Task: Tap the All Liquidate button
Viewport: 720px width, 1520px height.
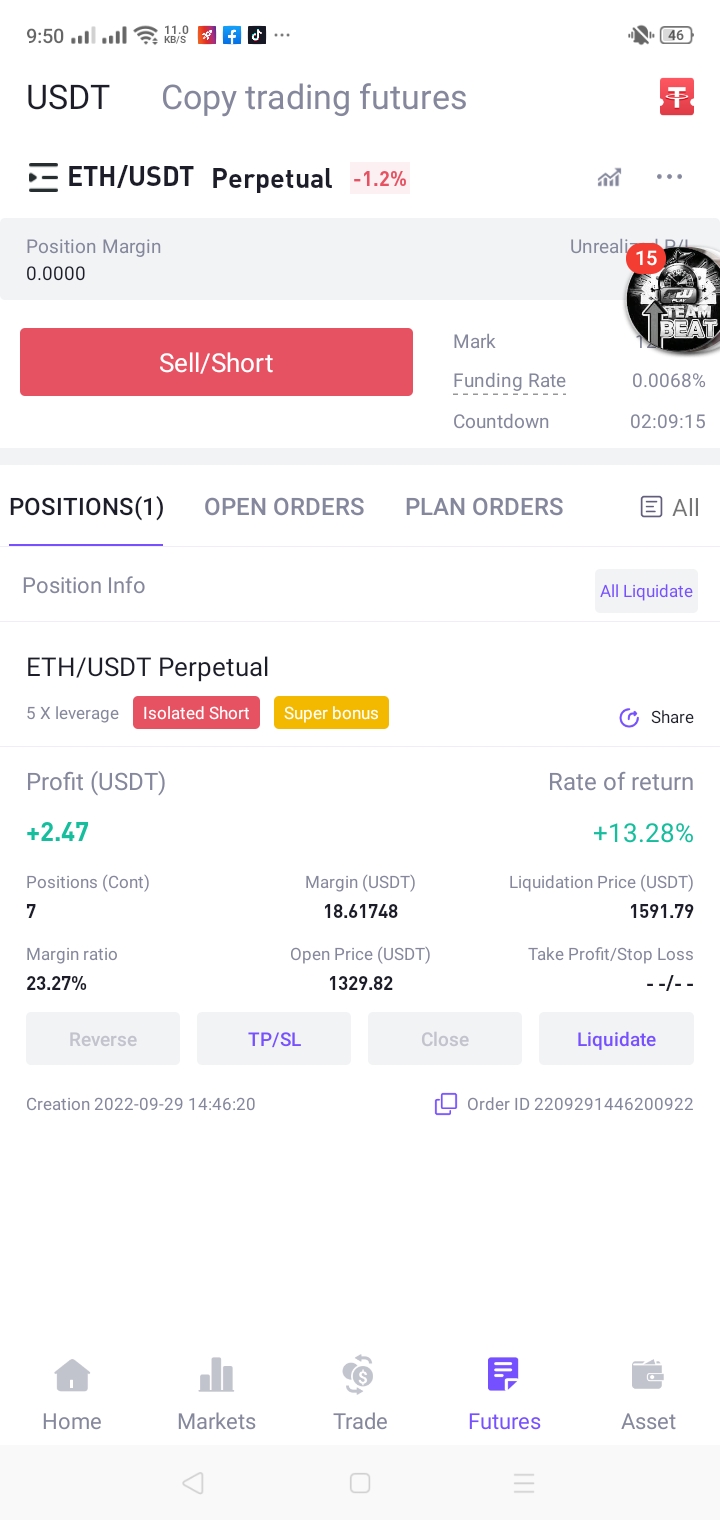Action: (x=646, y=591)
